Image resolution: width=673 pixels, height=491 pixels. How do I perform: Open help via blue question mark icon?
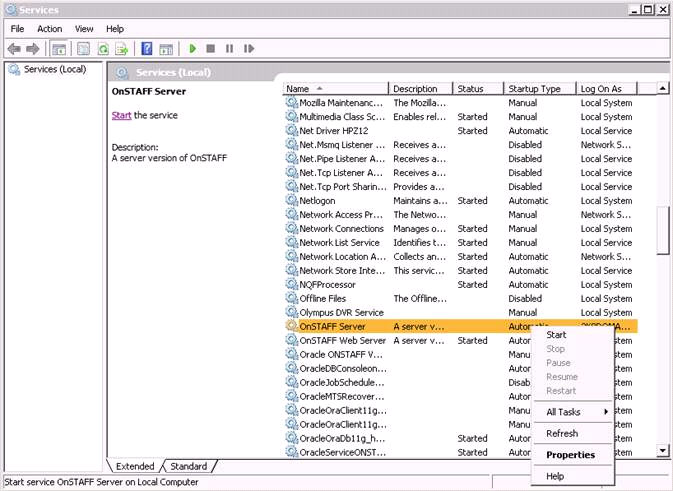point(147,49)
